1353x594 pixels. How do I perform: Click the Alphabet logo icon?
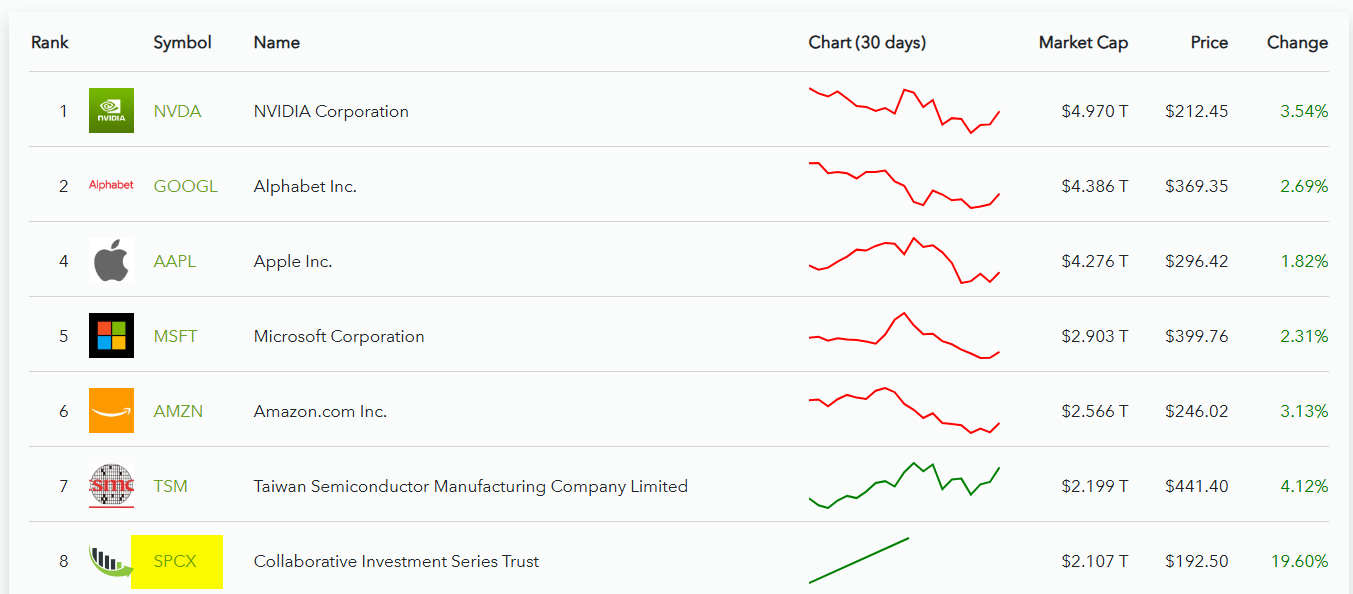pos(111,185)
